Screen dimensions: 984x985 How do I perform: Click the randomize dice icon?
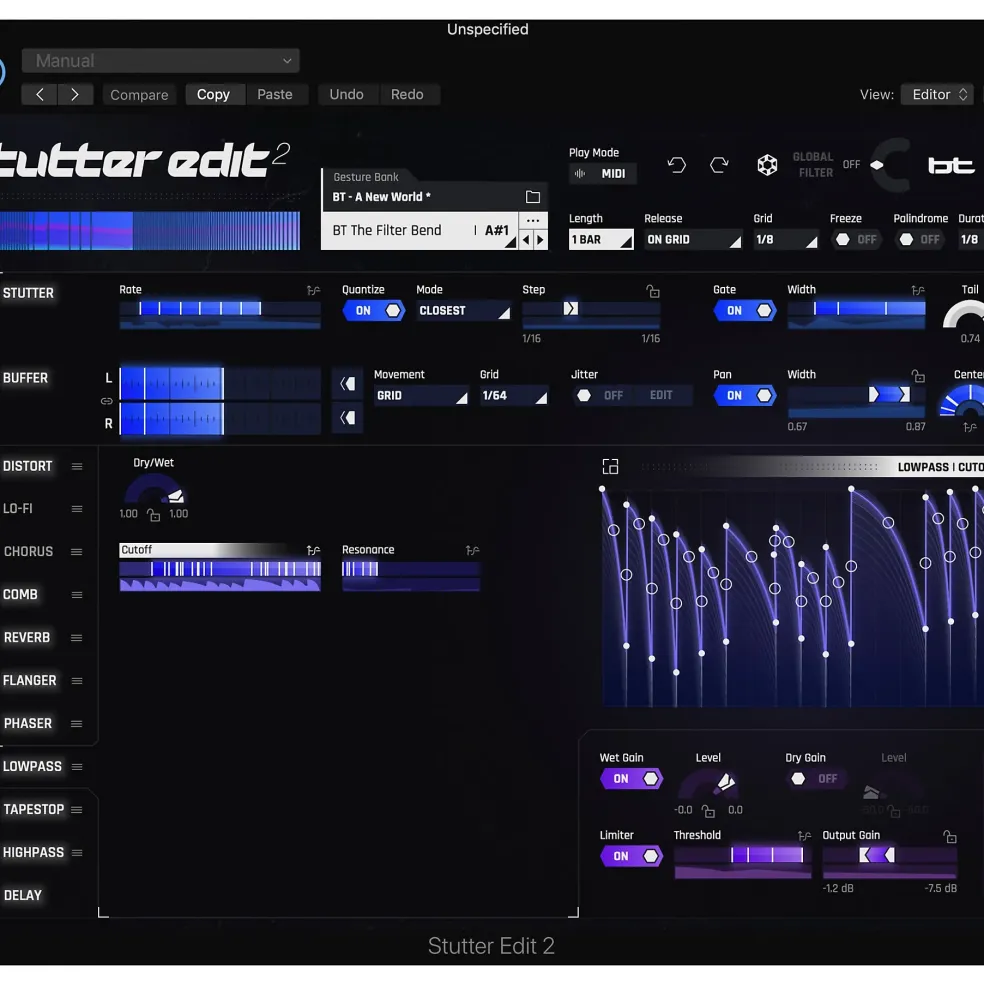pyautogui.click(x=767, y=165)
